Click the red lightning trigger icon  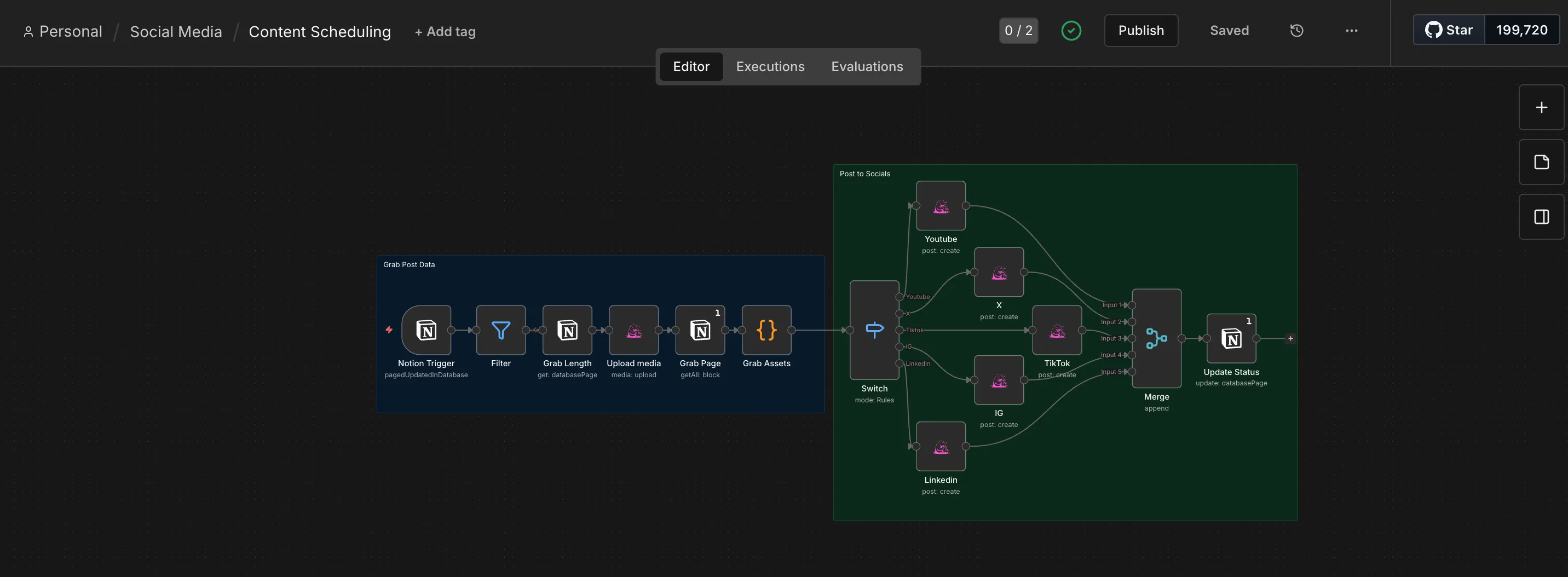point(389,330)
